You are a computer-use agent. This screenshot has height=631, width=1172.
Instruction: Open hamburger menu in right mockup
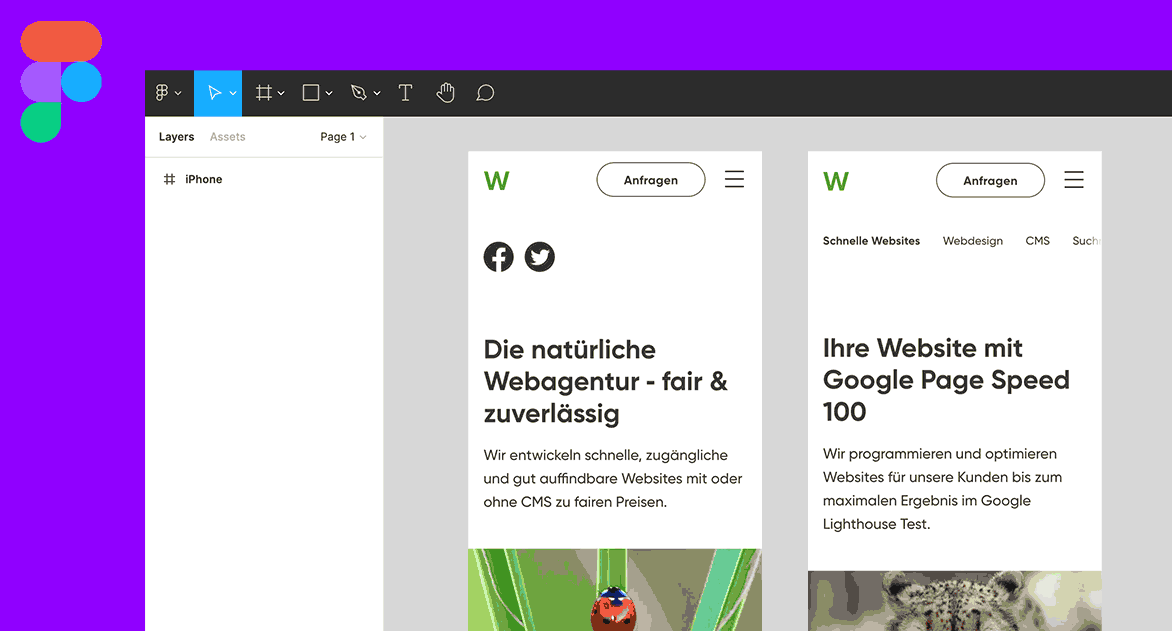point(1074,179)
